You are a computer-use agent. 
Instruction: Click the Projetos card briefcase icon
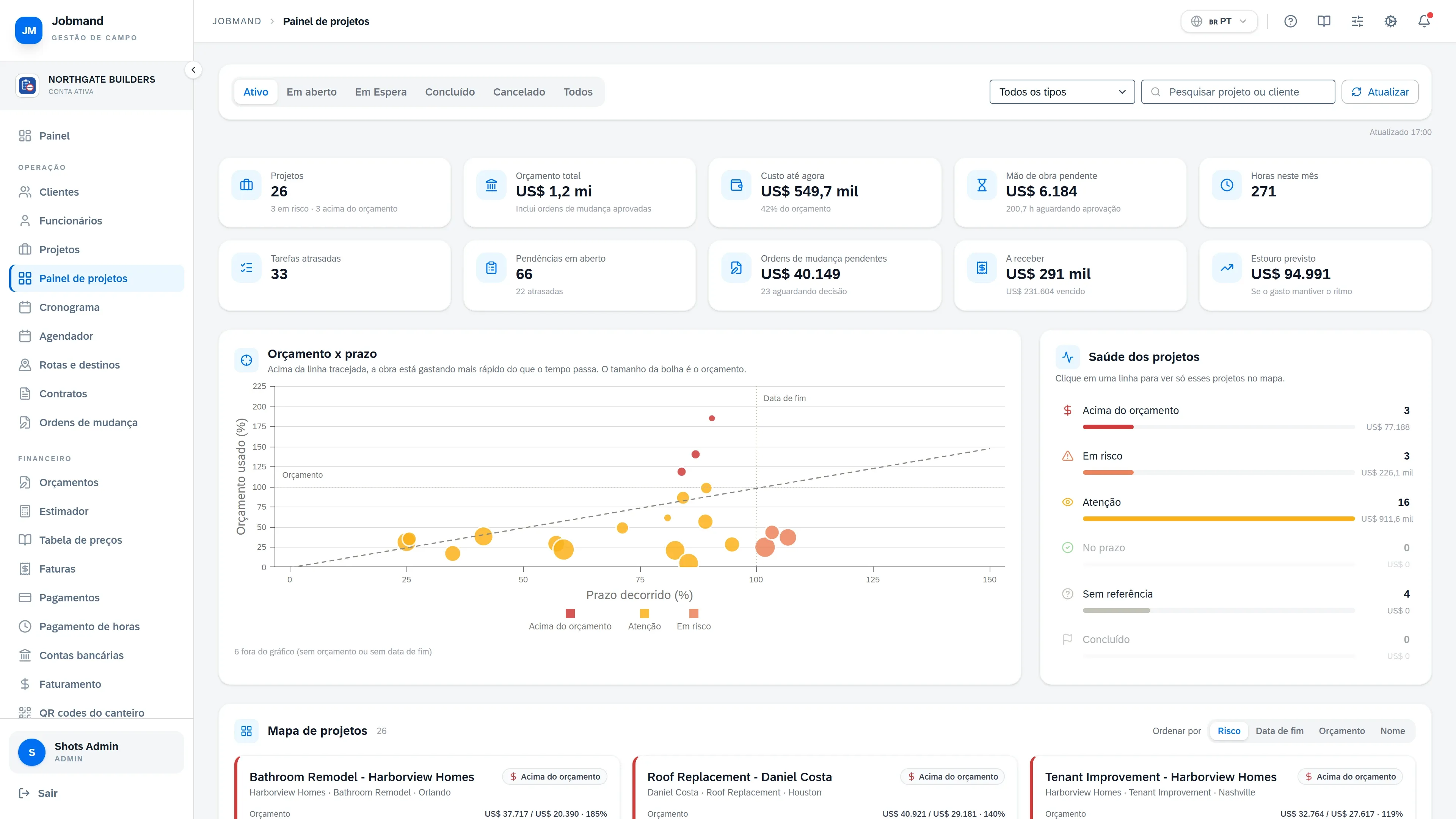(246, 185)
